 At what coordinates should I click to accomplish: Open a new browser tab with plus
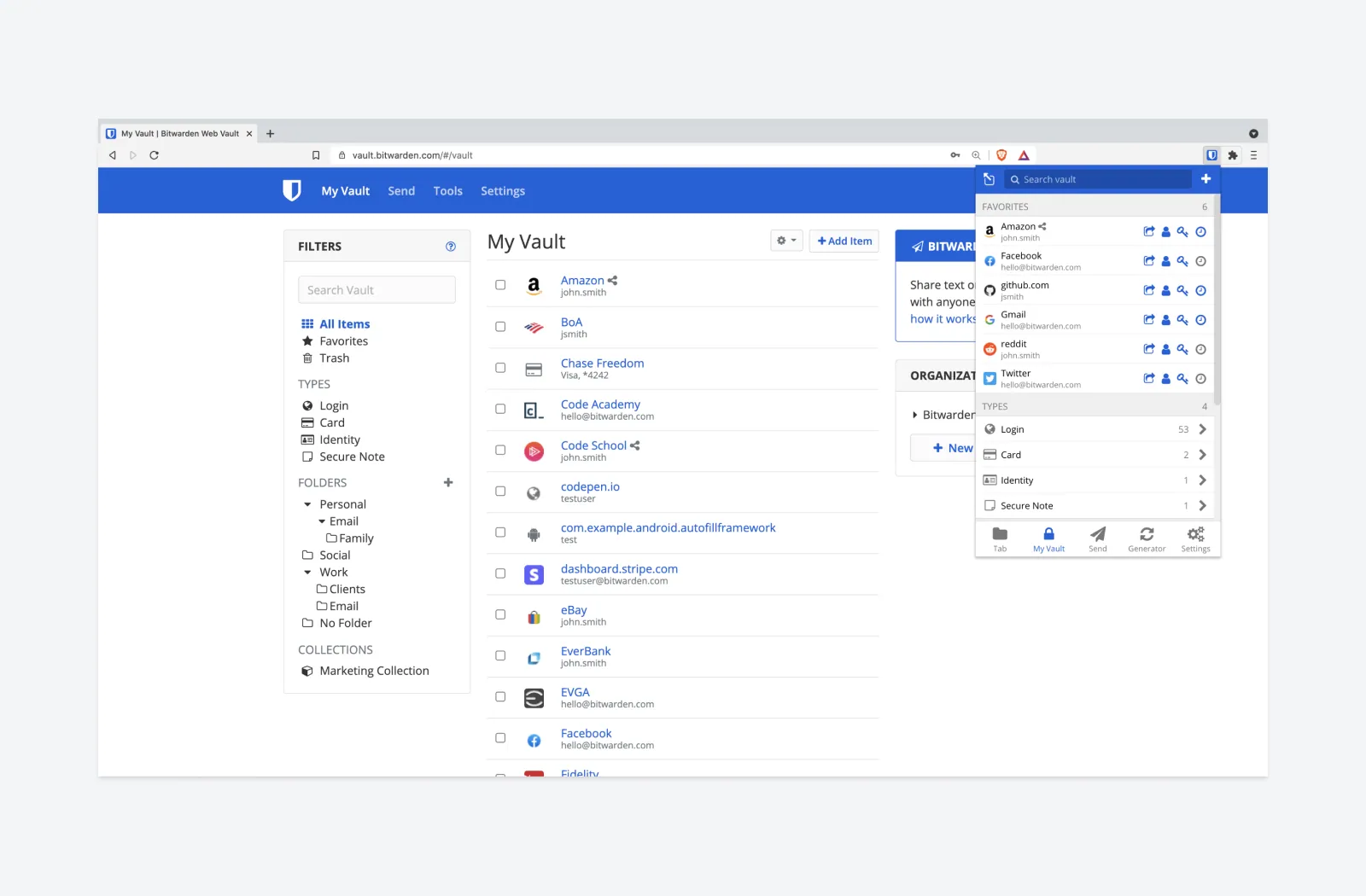tap(270, 133)
